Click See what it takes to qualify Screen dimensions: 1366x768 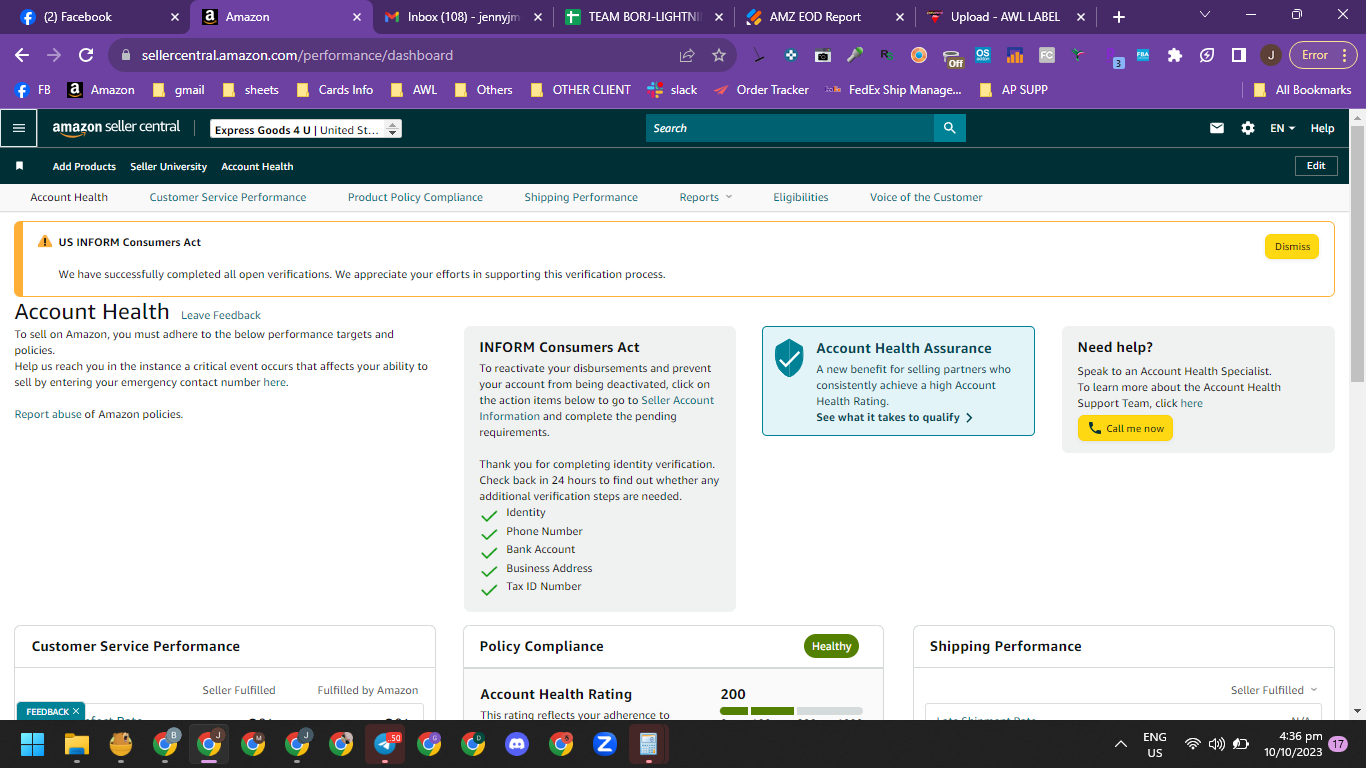click(894, 417)
